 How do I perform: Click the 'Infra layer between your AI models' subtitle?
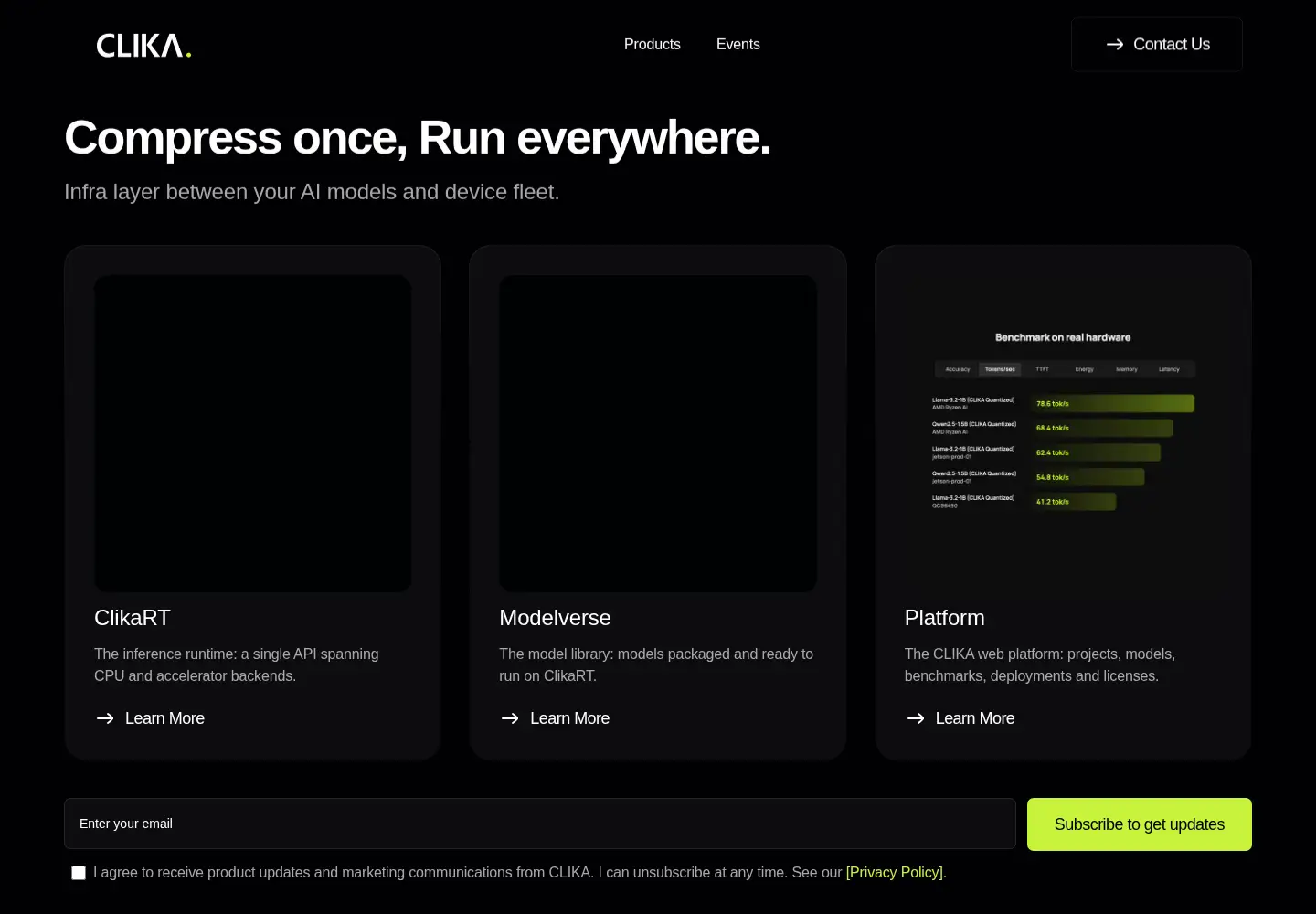(x=312, y=192)
